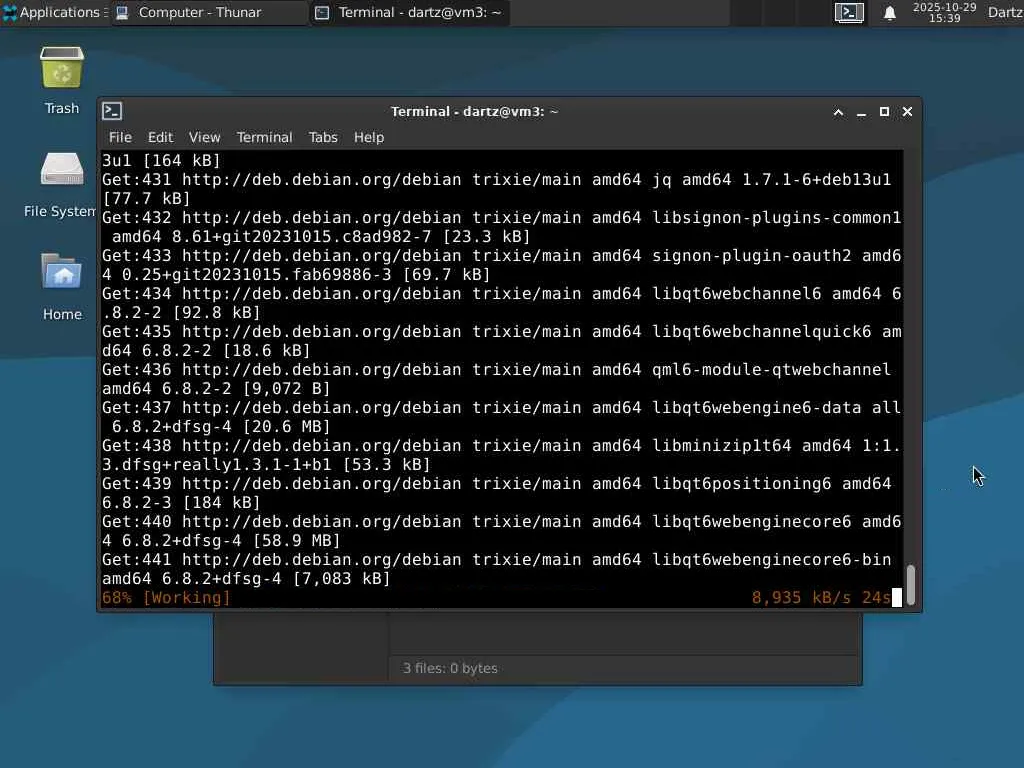Close the terminal window
The height and width of the screenshot is (768, 1024).
[x=907, y=112]
